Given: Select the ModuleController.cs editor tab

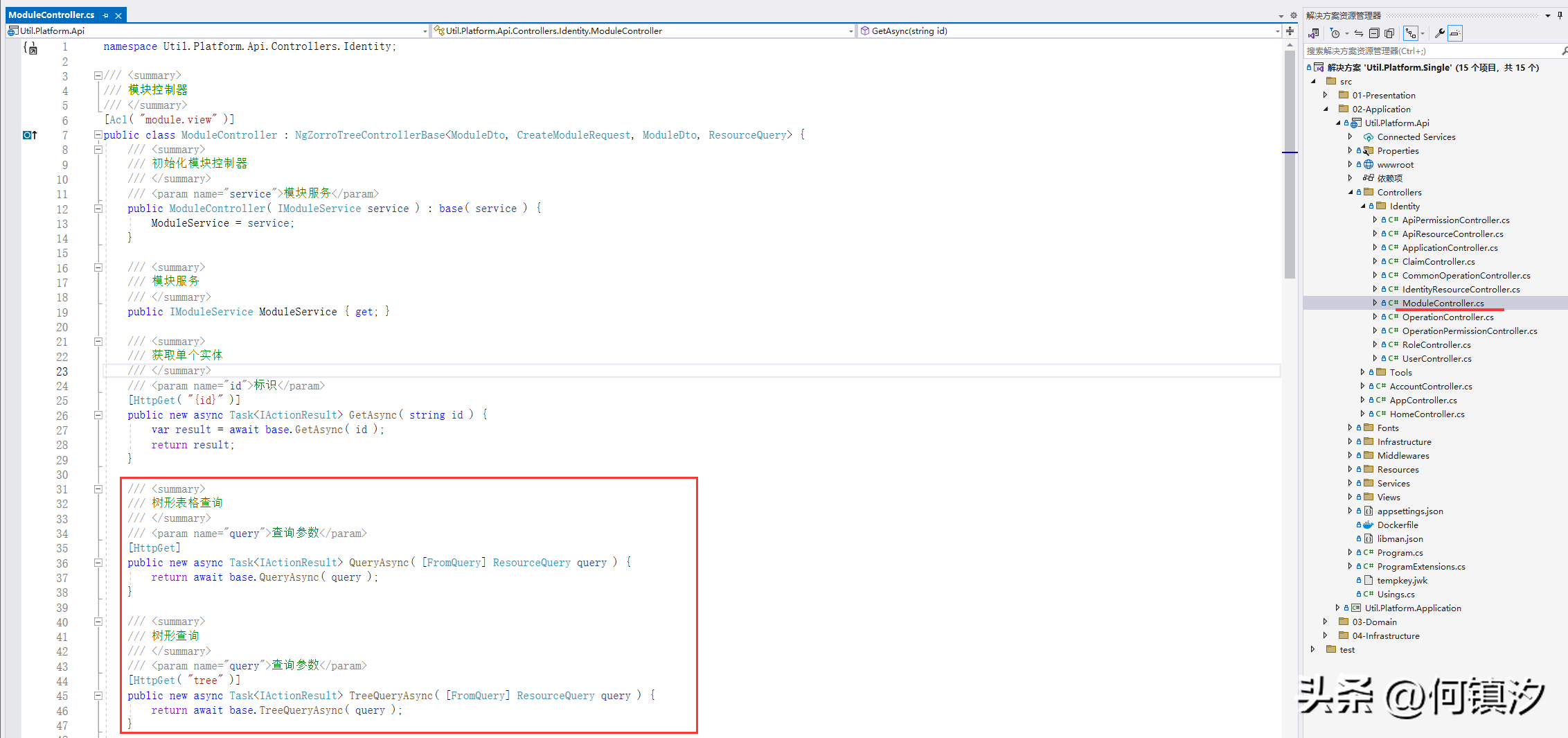Looking at the screenshot, I should coord(51,15).
